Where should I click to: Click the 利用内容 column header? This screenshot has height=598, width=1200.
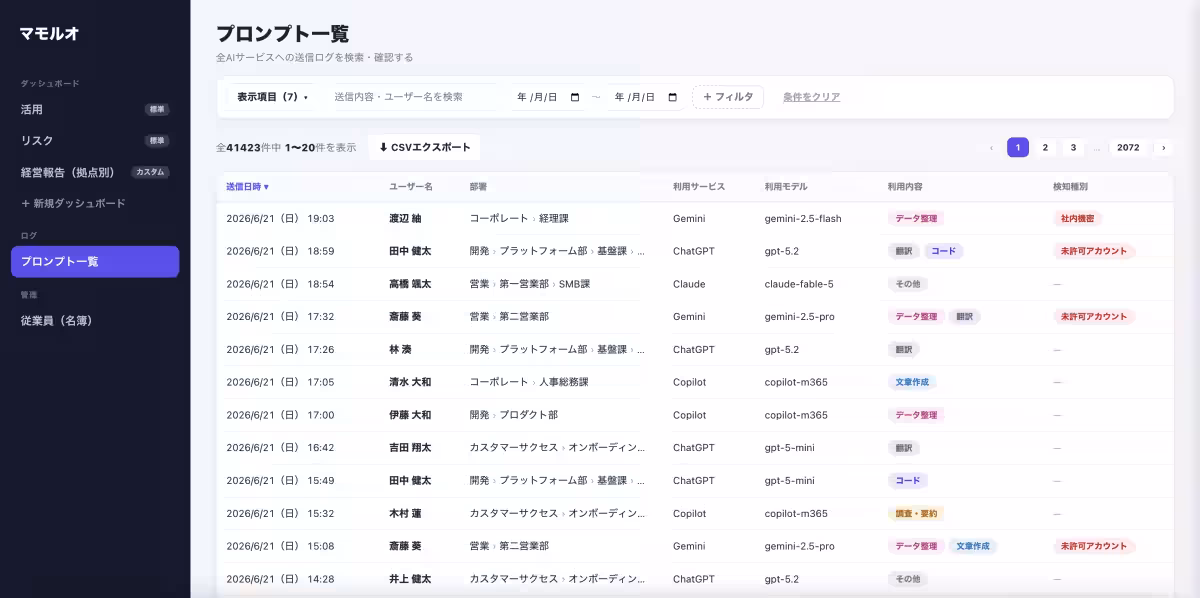[x=904, y=186]
